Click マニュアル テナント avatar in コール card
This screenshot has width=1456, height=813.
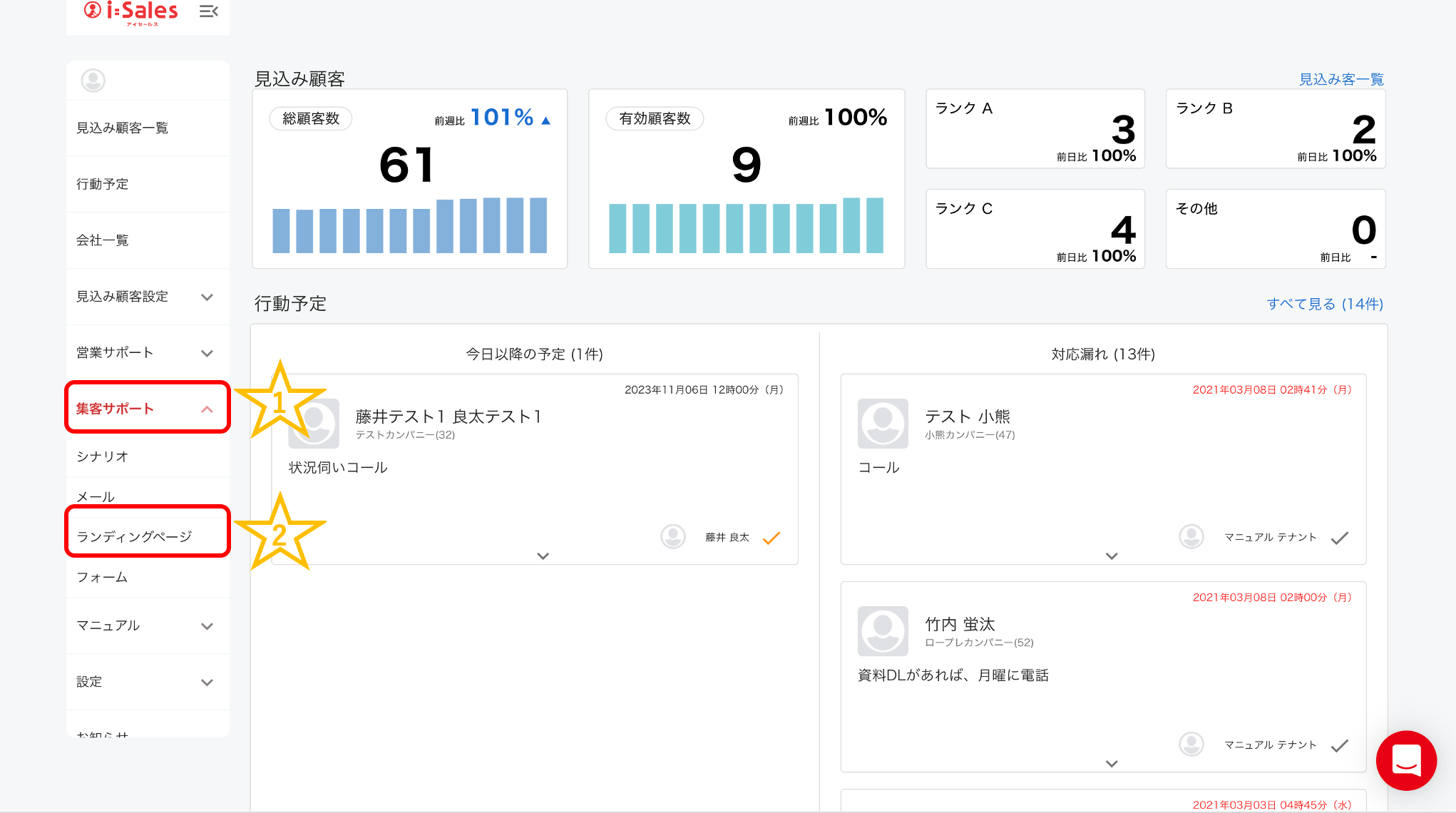pyautogui.click(x=1191, y=537)
